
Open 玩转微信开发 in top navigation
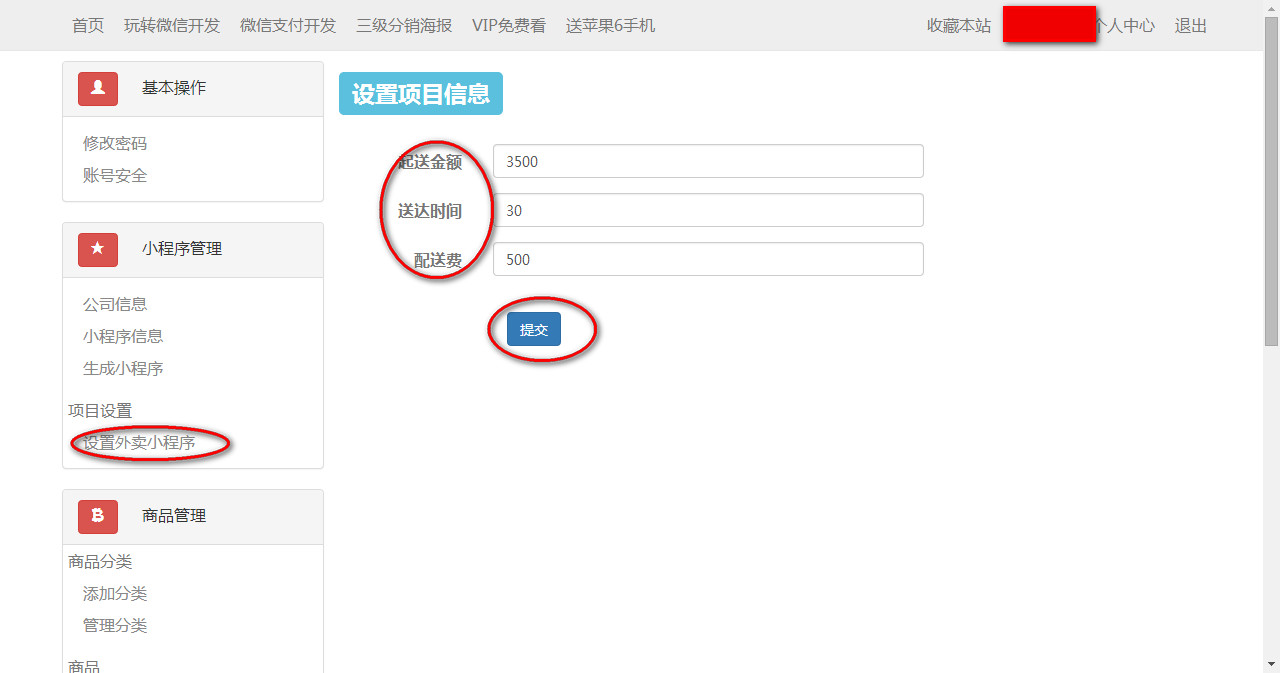point(172,26)
